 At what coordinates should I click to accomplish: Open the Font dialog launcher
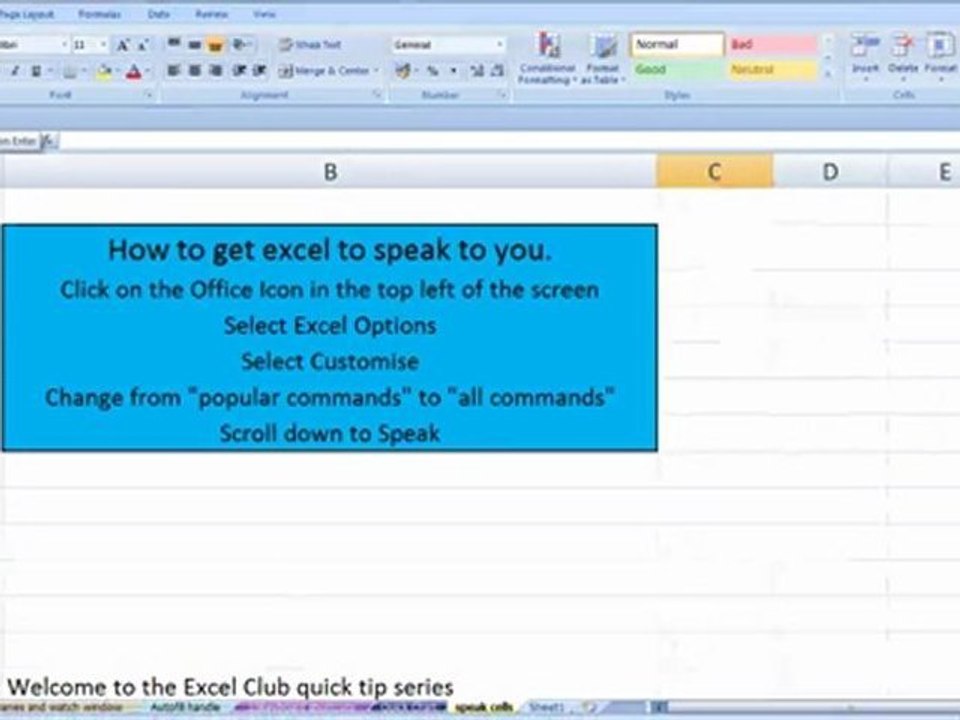(x=149, y=95)
